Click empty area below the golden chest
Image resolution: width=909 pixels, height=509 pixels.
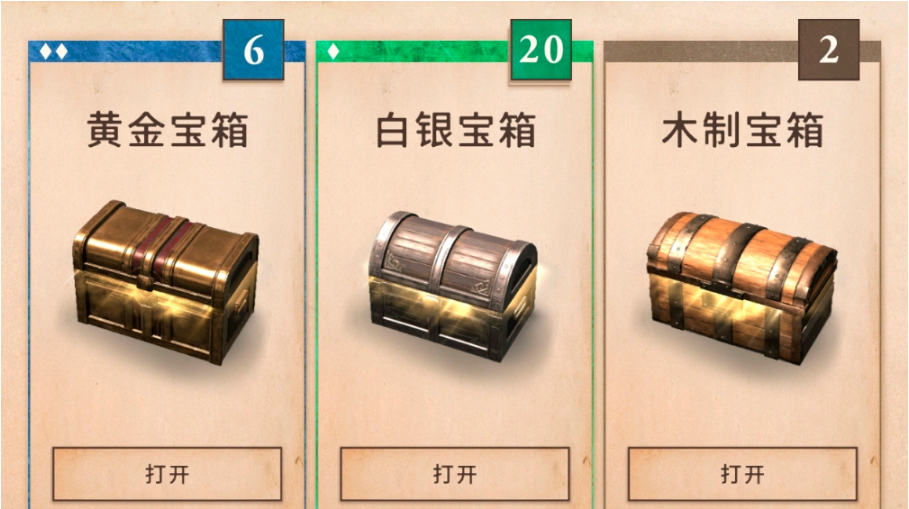click(167, 406)
